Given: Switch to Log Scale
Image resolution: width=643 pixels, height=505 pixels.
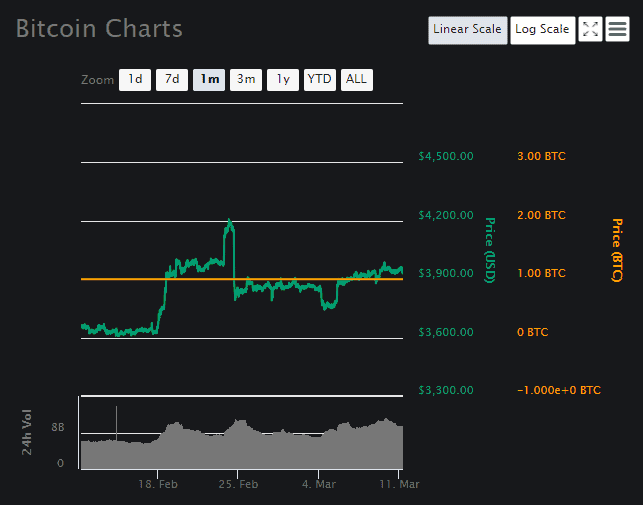Looking at the screenshot, I should click(543, 30).
